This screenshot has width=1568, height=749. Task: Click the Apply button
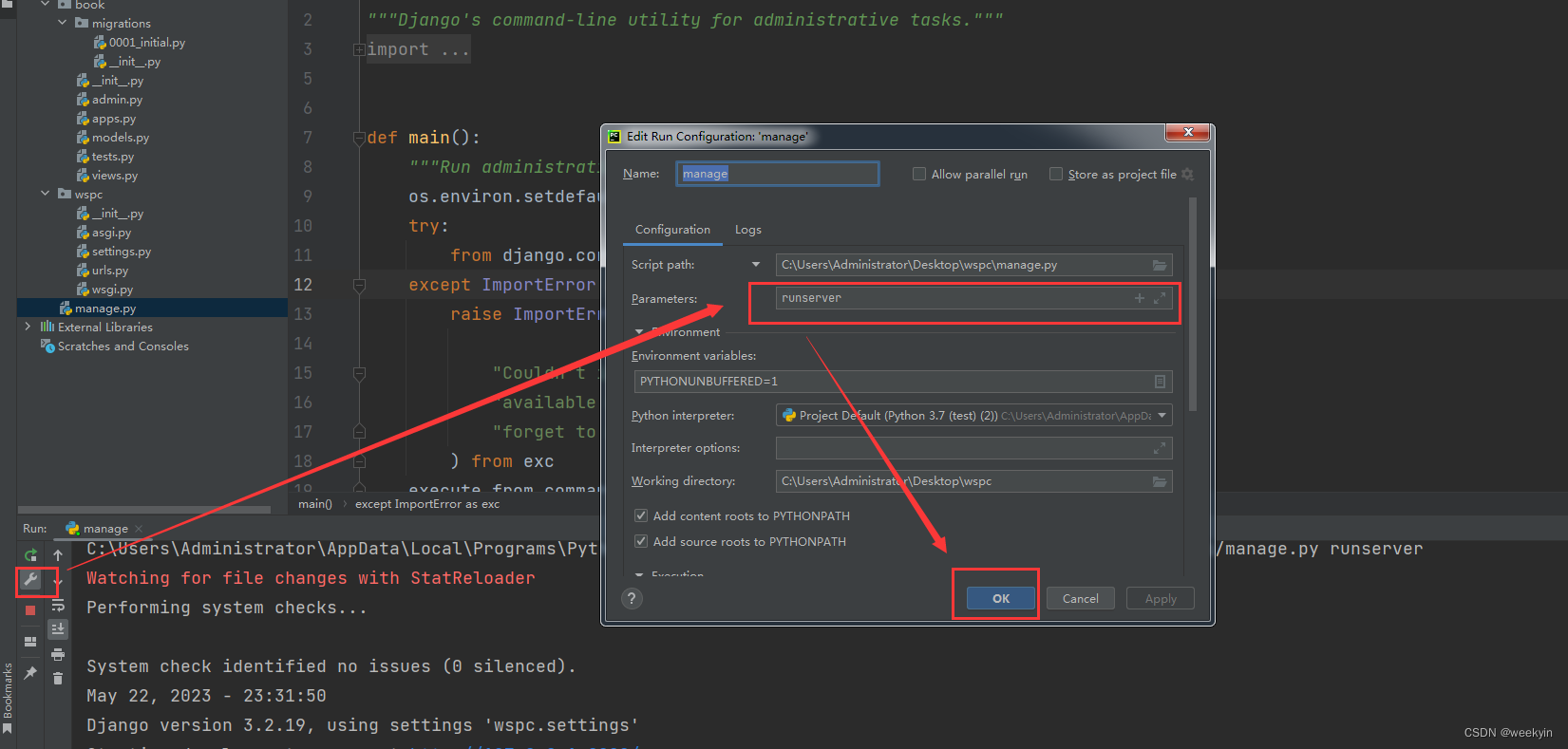[1161, 598]
